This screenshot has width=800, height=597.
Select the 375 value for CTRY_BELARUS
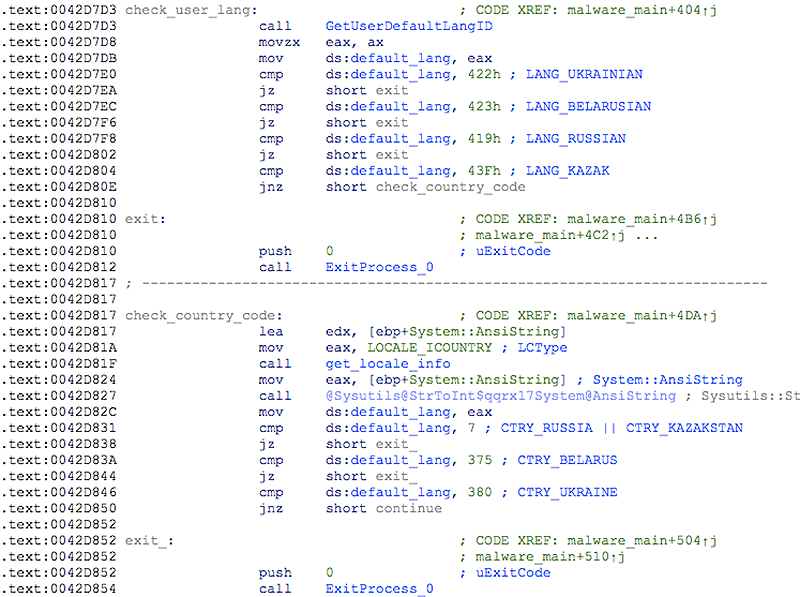click(480, 460)
